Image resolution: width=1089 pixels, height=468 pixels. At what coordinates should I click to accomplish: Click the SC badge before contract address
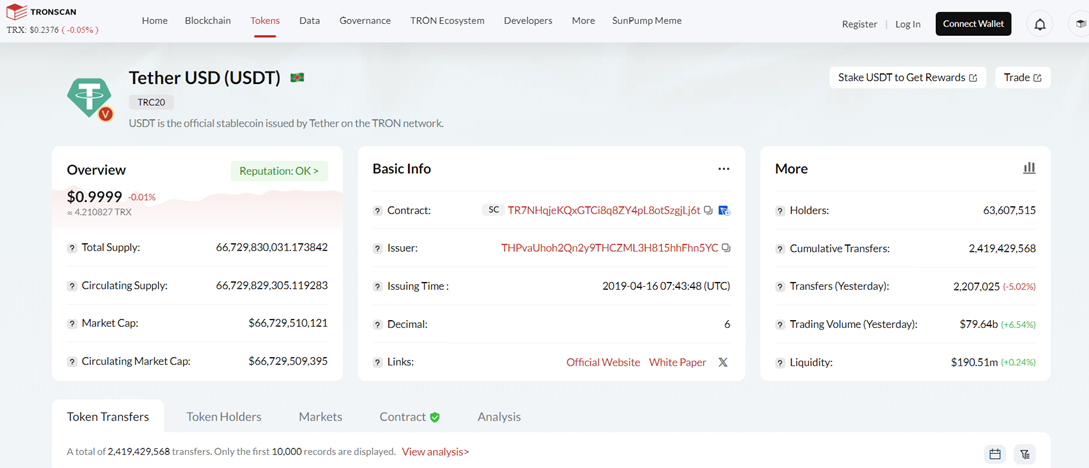click(492, 210)
